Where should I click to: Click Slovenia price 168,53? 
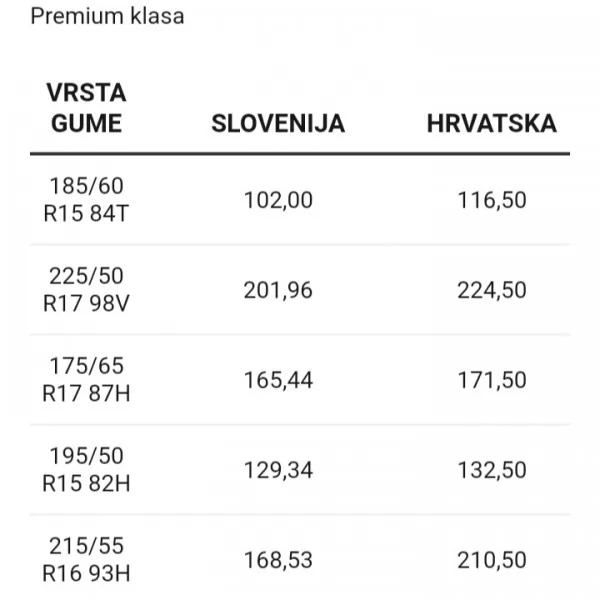coord(278,560)
